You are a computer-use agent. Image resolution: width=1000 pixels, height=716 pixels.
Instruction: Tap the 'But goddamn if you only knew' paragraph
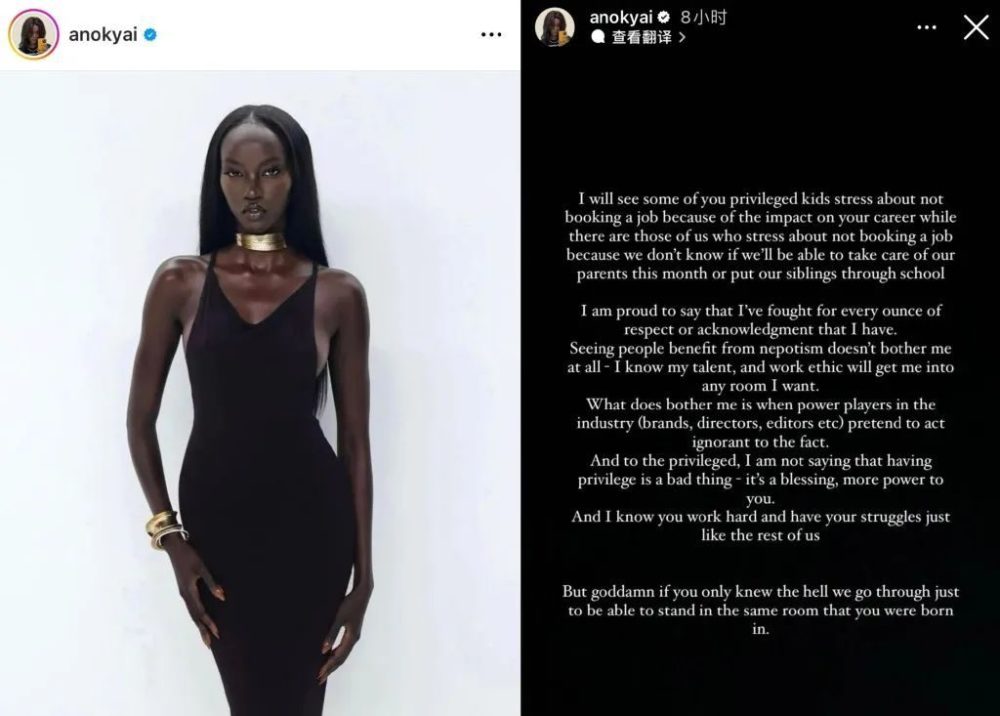tap(761, 610)
